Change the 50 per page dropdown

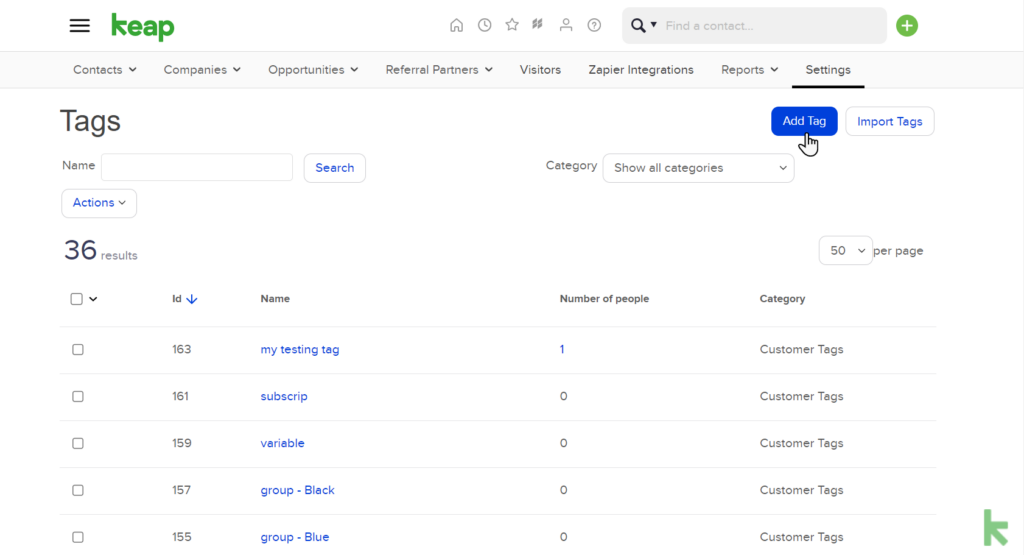pyautogui.click(x=845, y=251)
